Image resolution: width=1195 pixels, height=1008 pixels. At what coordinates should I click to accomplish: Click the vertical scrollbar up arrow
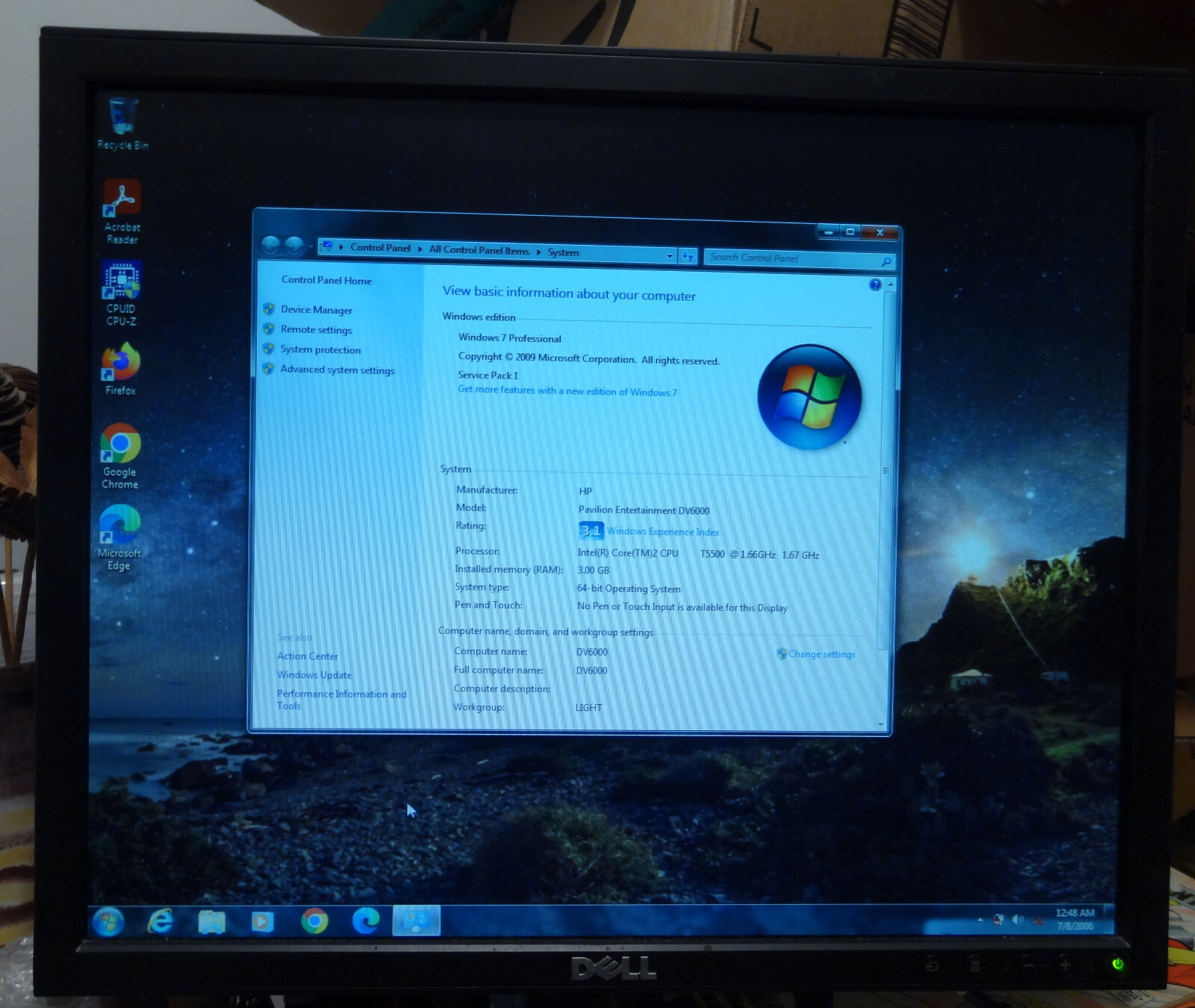point(890,285)
